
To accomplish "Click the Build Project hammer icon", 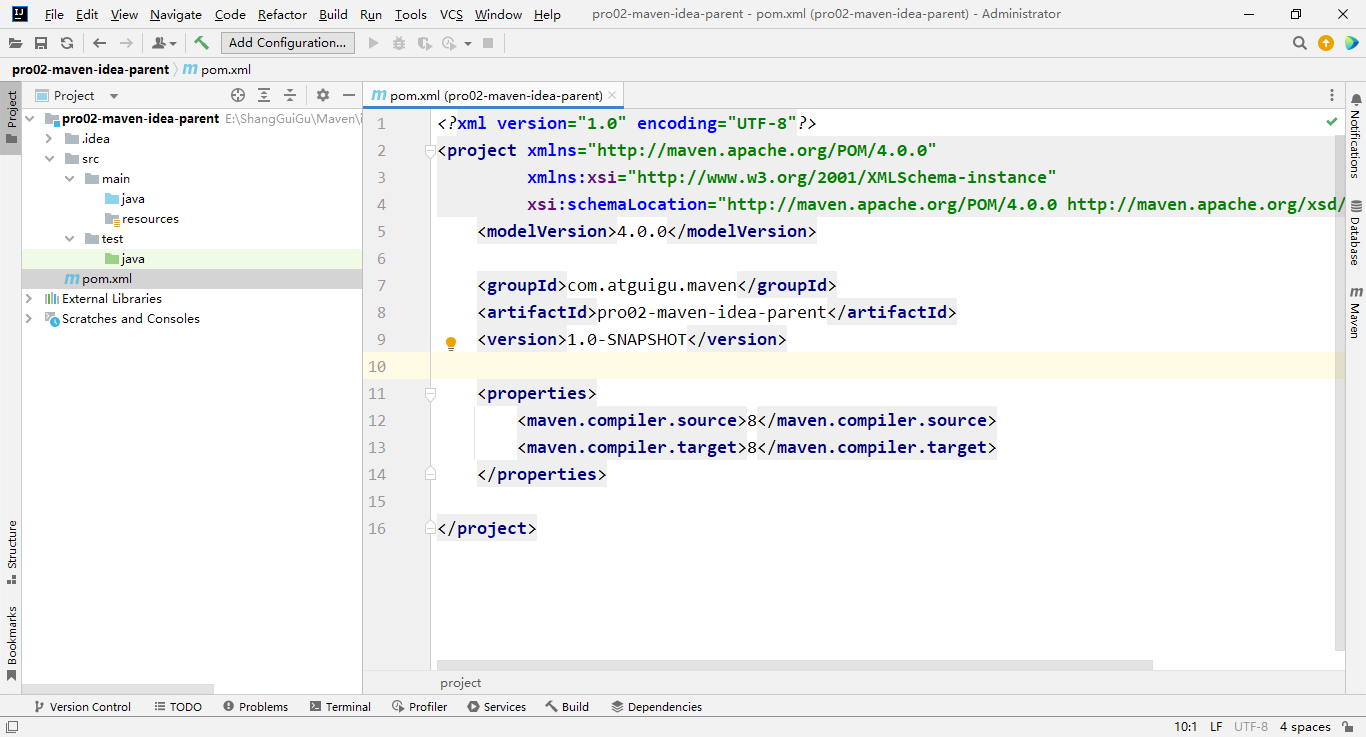I will coord(201,43).
